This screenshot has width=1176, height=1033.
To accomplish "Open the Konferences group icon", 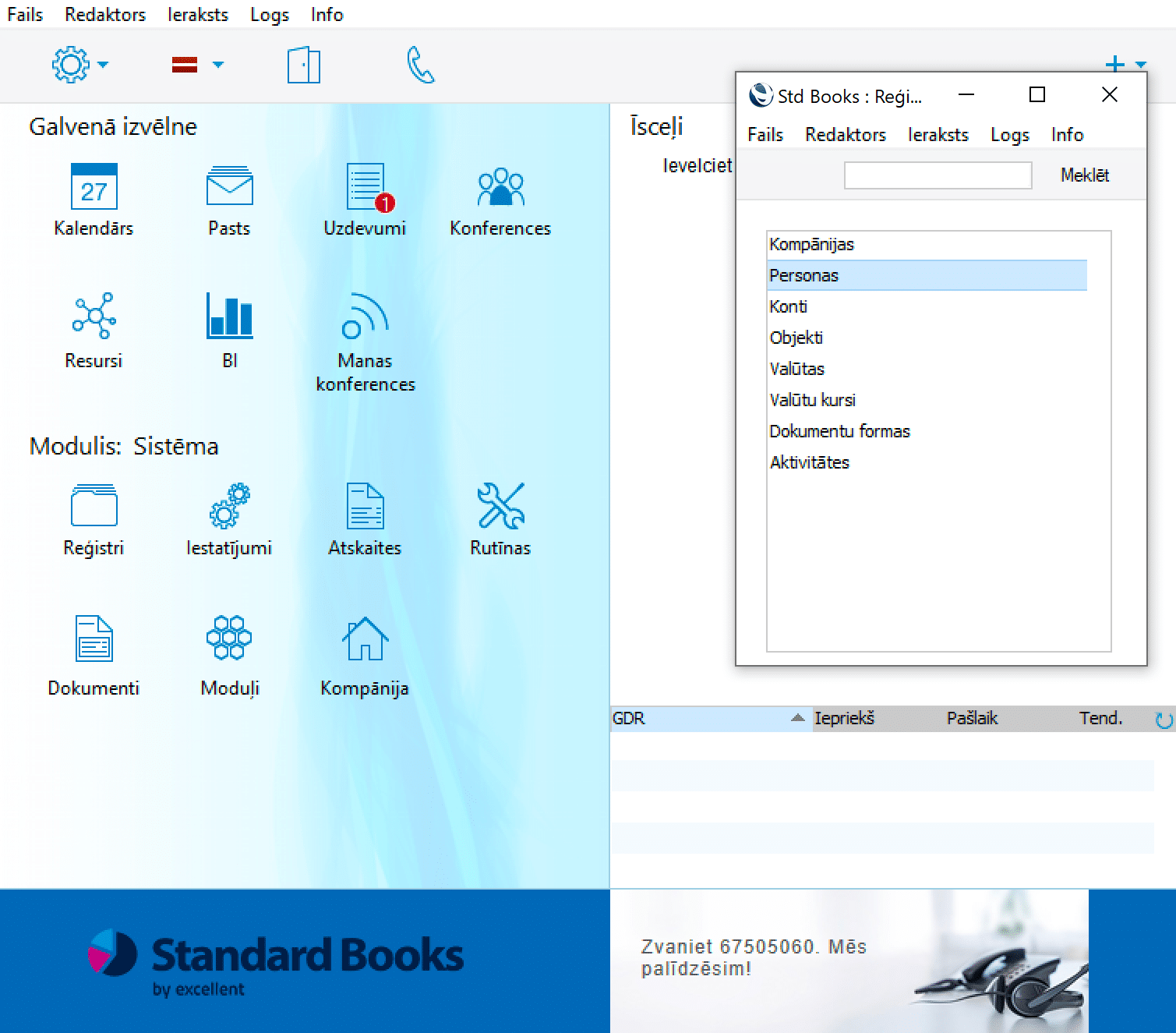I will 500,187.
